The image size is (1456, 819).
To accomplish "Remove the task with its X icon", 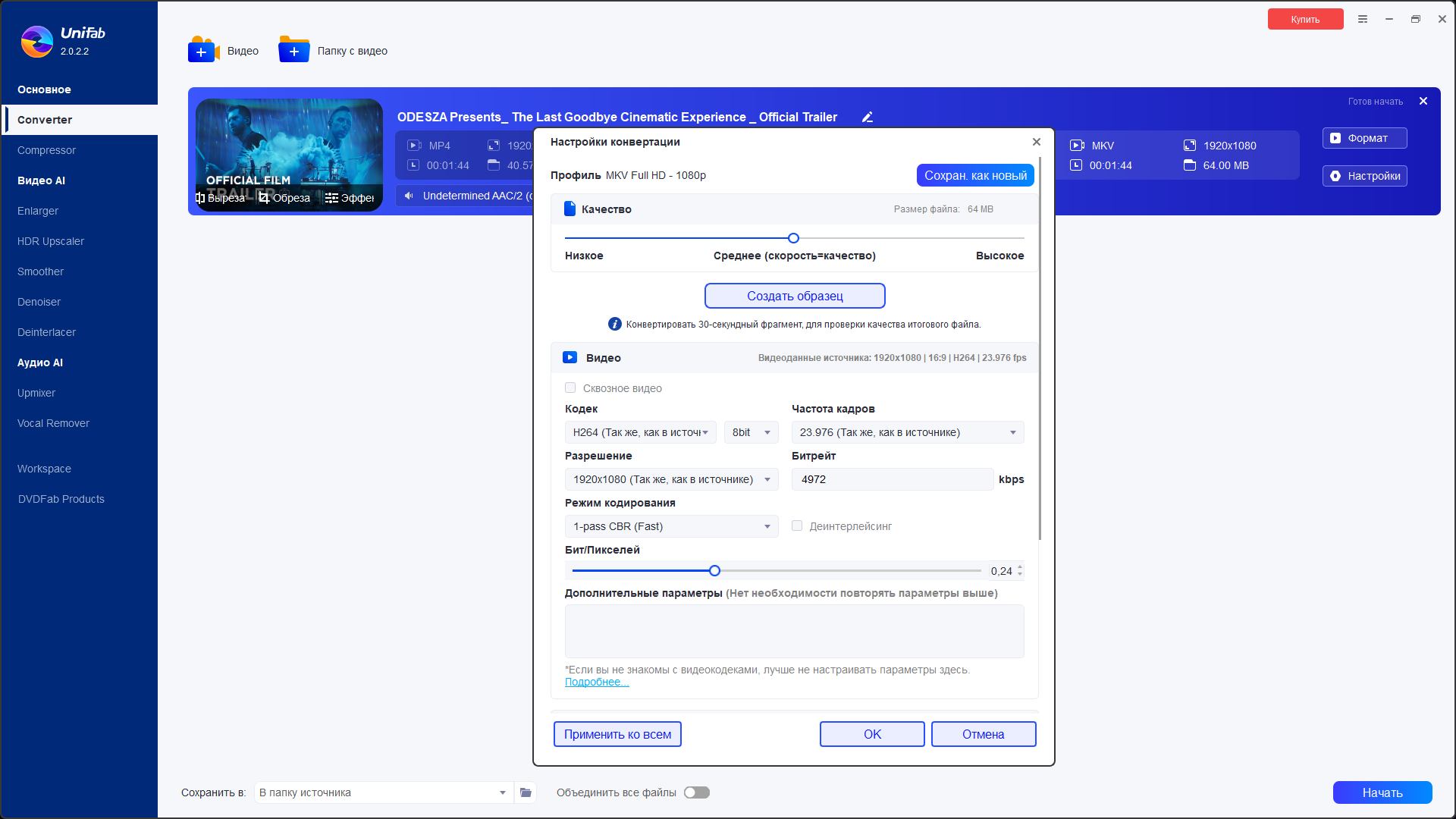I will click(1423, 101).
